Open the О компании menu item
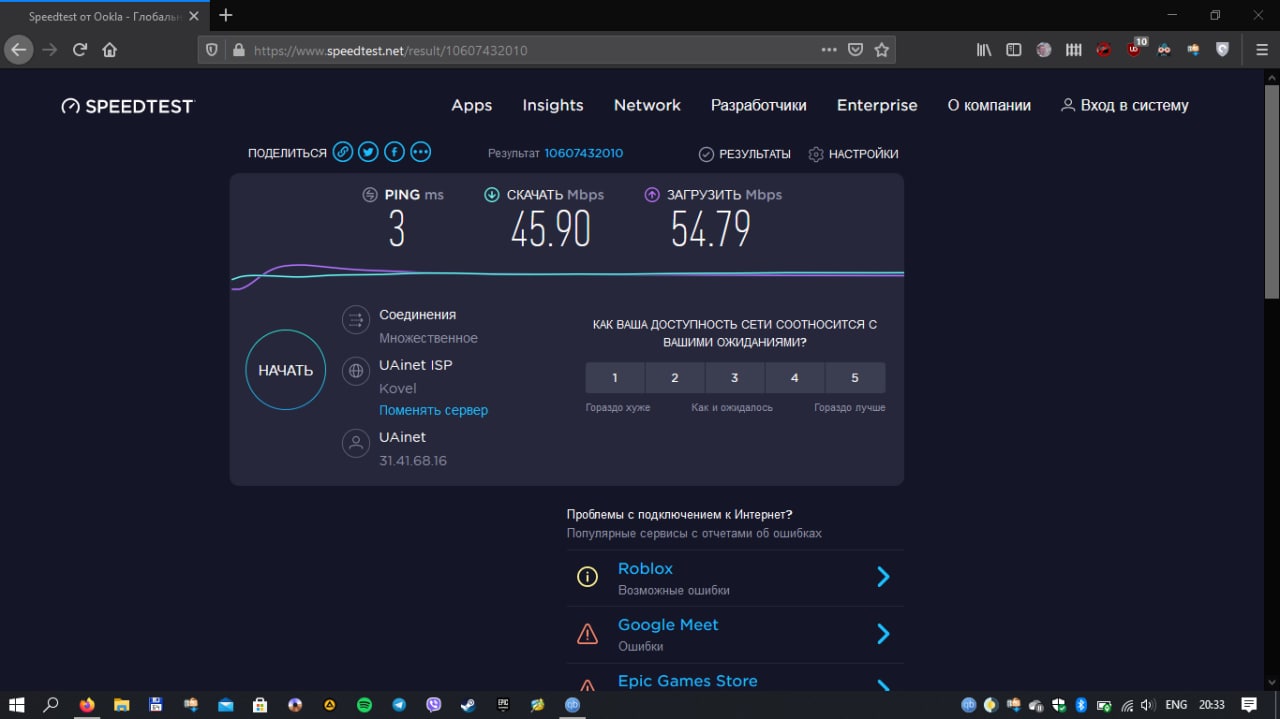Screen dimensions: 1280x719 tap(989, 105)
